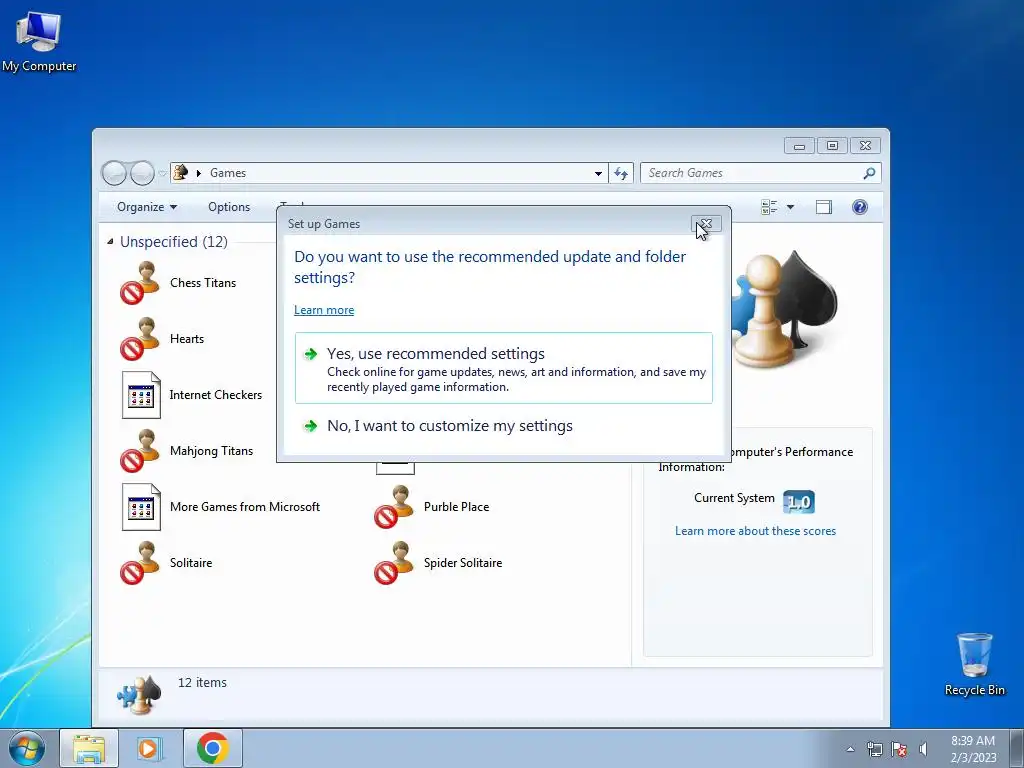1024x768 pixels.
Task: Click the network tray icon
Action: [874, 749]
